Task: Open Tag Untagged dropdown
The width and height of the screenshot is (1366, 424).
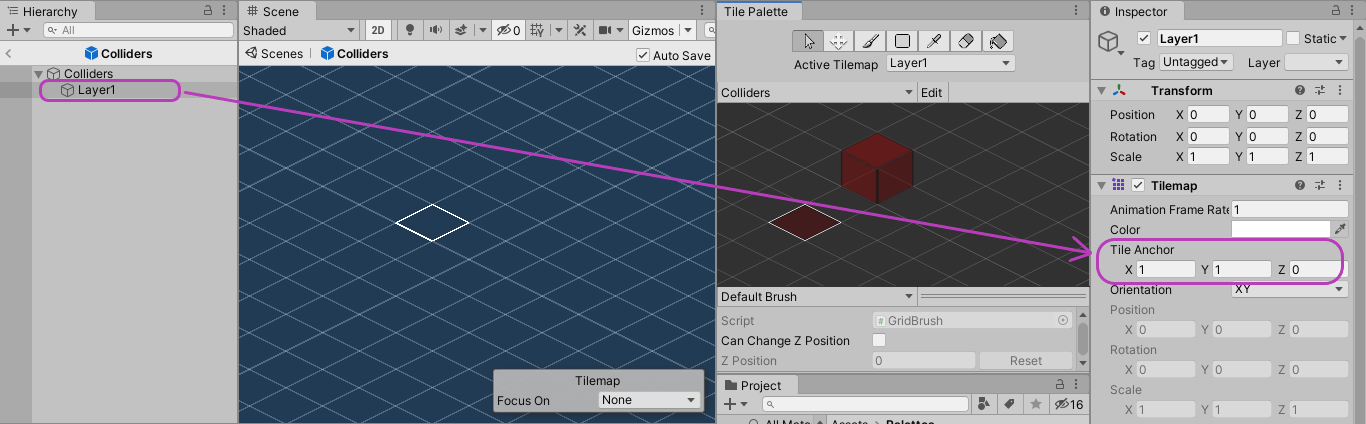Action: click(1197, 62)
